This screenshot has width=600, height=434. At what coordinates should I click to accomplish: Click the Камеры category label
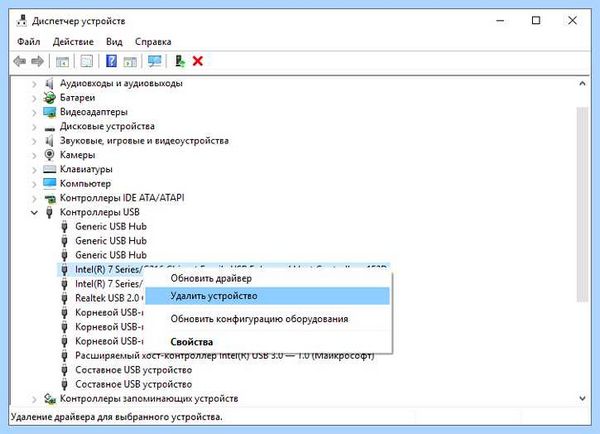point(77,155)
